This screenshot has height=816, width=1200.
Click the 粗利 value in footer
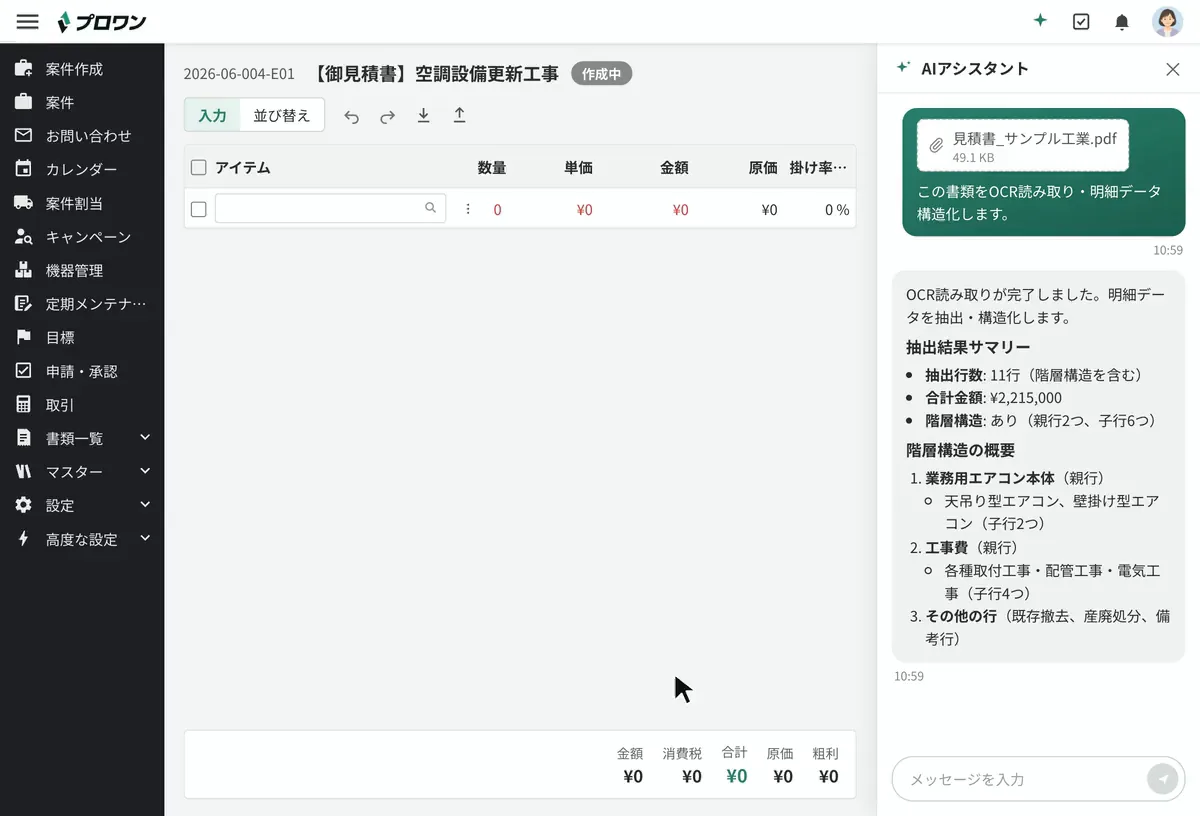[828, 776]
